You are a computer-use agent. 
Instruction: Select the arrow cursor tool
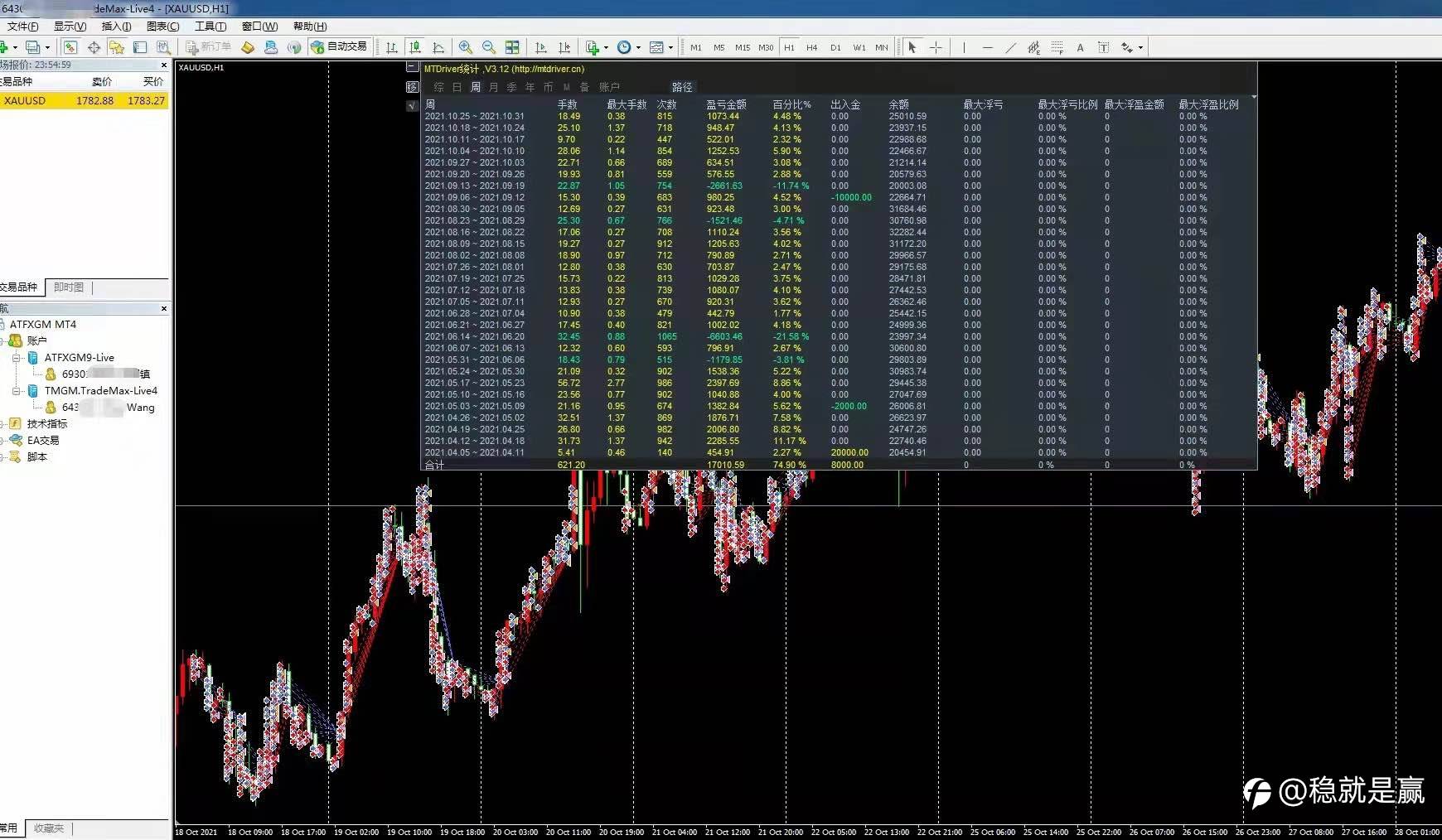pos(912,47)
